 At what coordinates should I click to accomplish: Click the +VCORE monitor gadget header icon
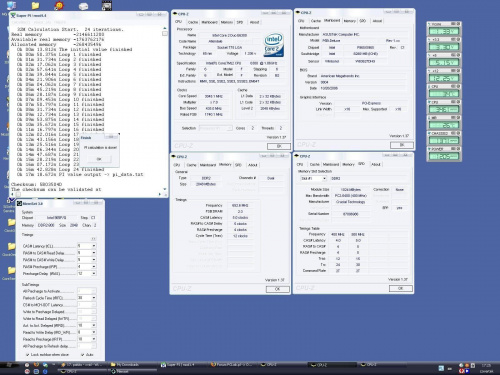(x=430, y=24)
